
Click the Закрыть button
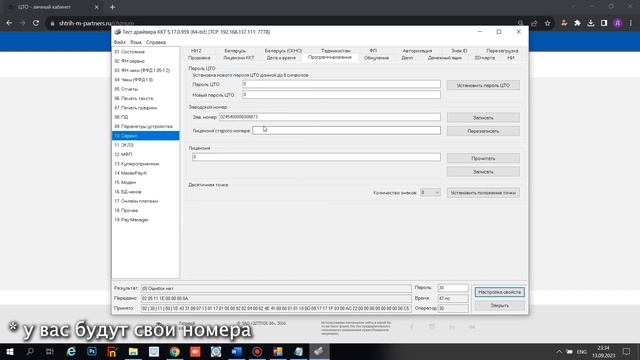500,305
